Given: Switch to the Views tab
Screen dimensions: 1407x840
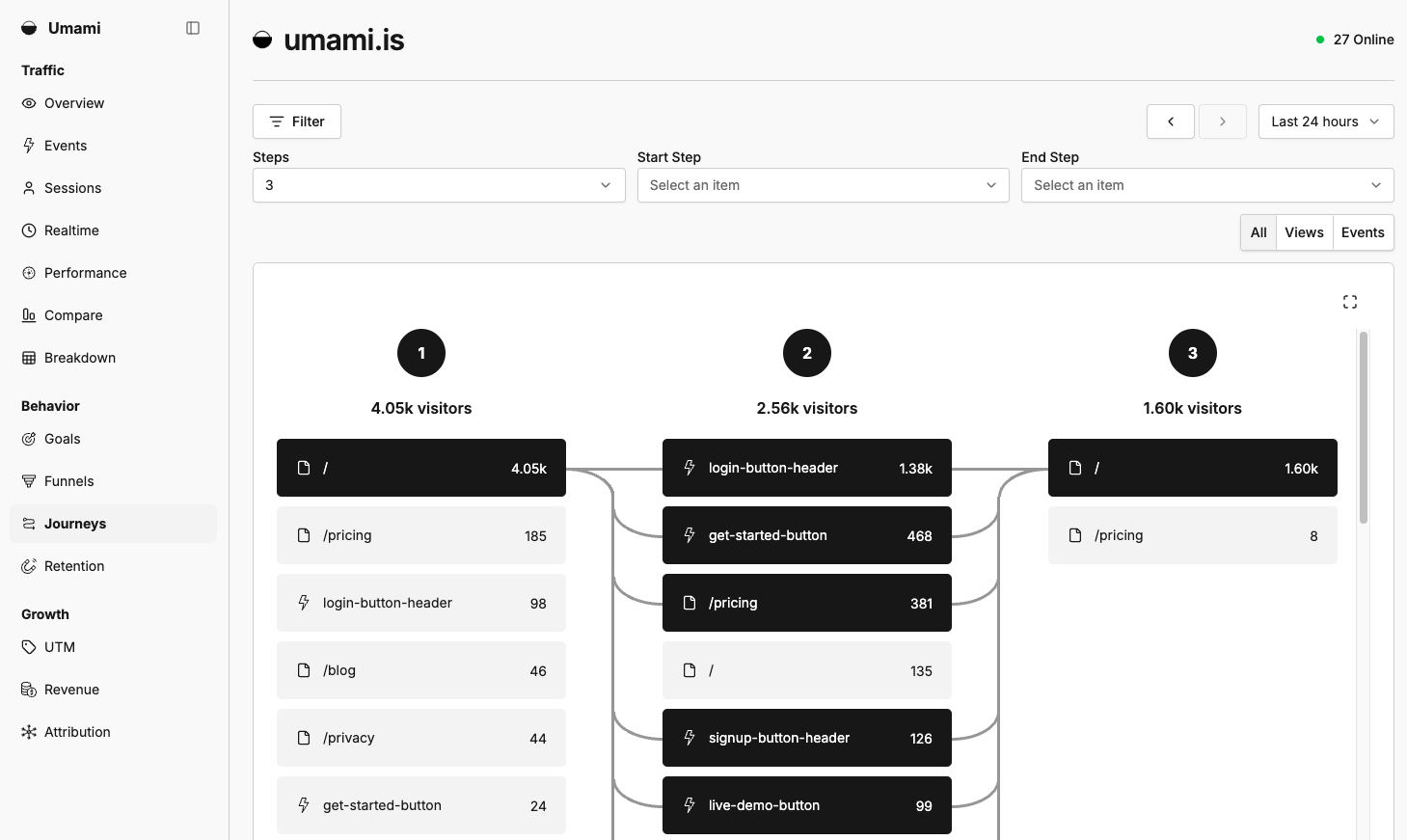Looking at the screenshot, I should coord(1304,232).
